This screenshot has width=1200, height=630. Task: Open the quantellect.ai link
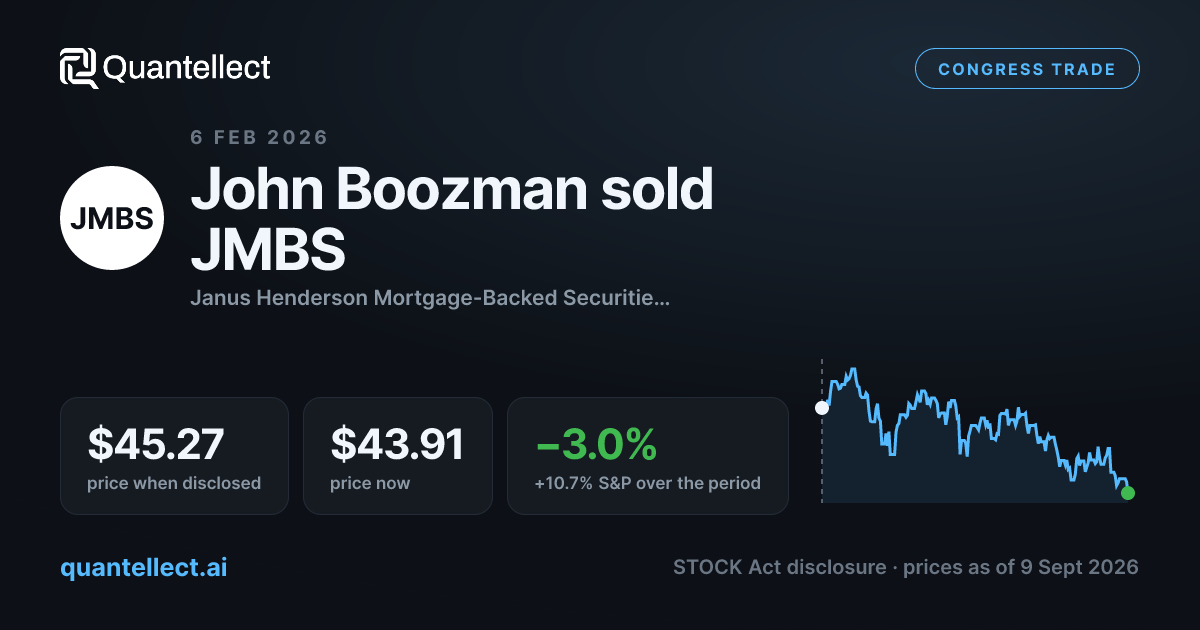pos(144,567)
